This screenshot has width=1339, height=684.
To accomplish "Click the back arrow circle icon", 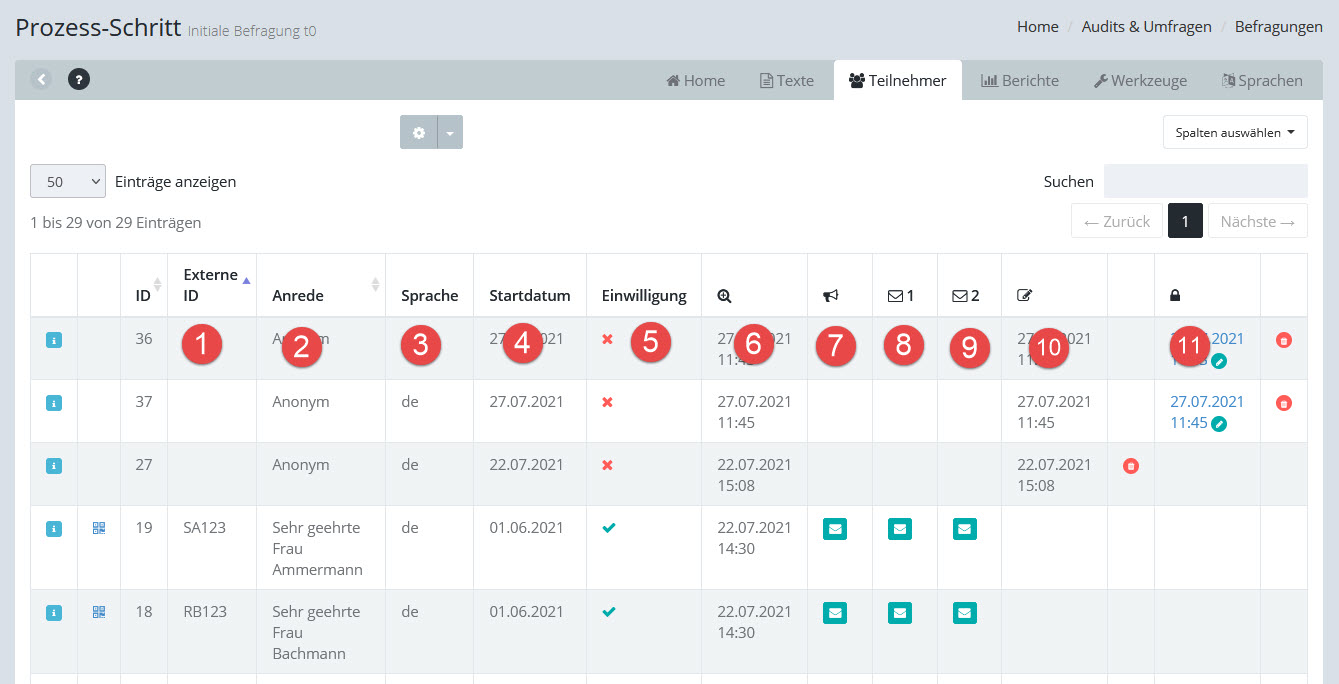I will coord(40,79).
